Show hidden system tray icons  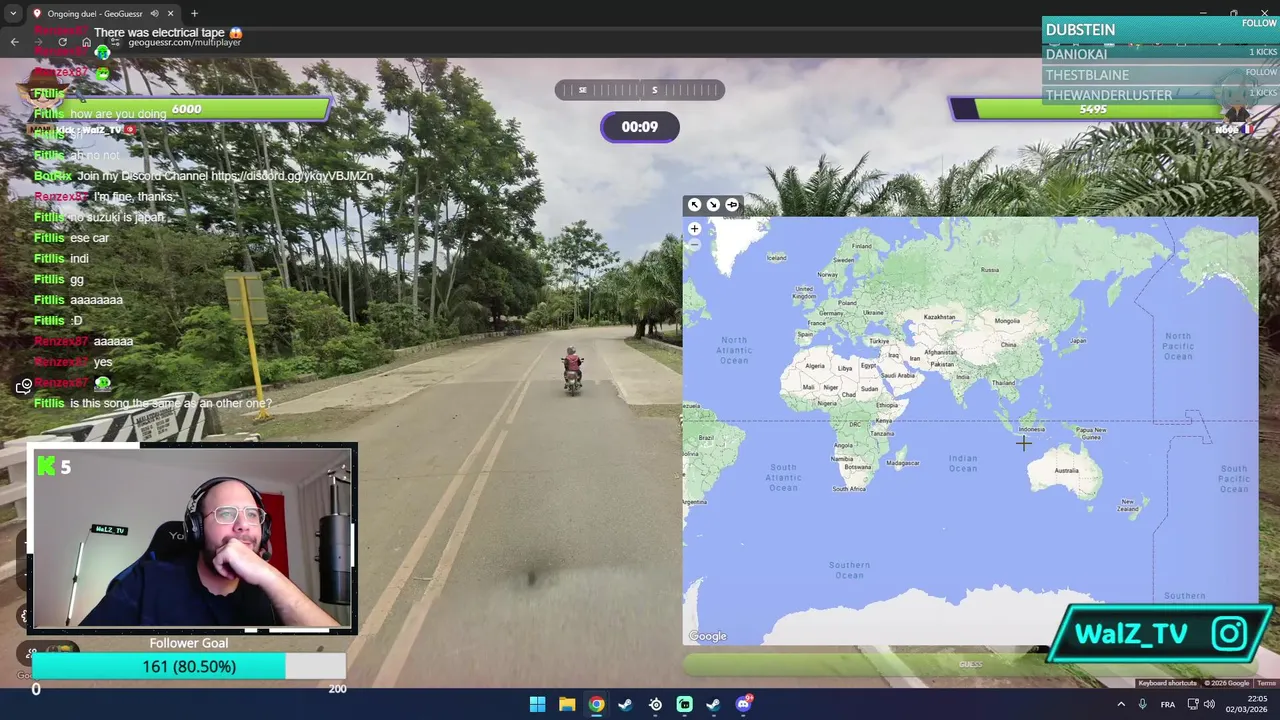(x=1120, y=704)
